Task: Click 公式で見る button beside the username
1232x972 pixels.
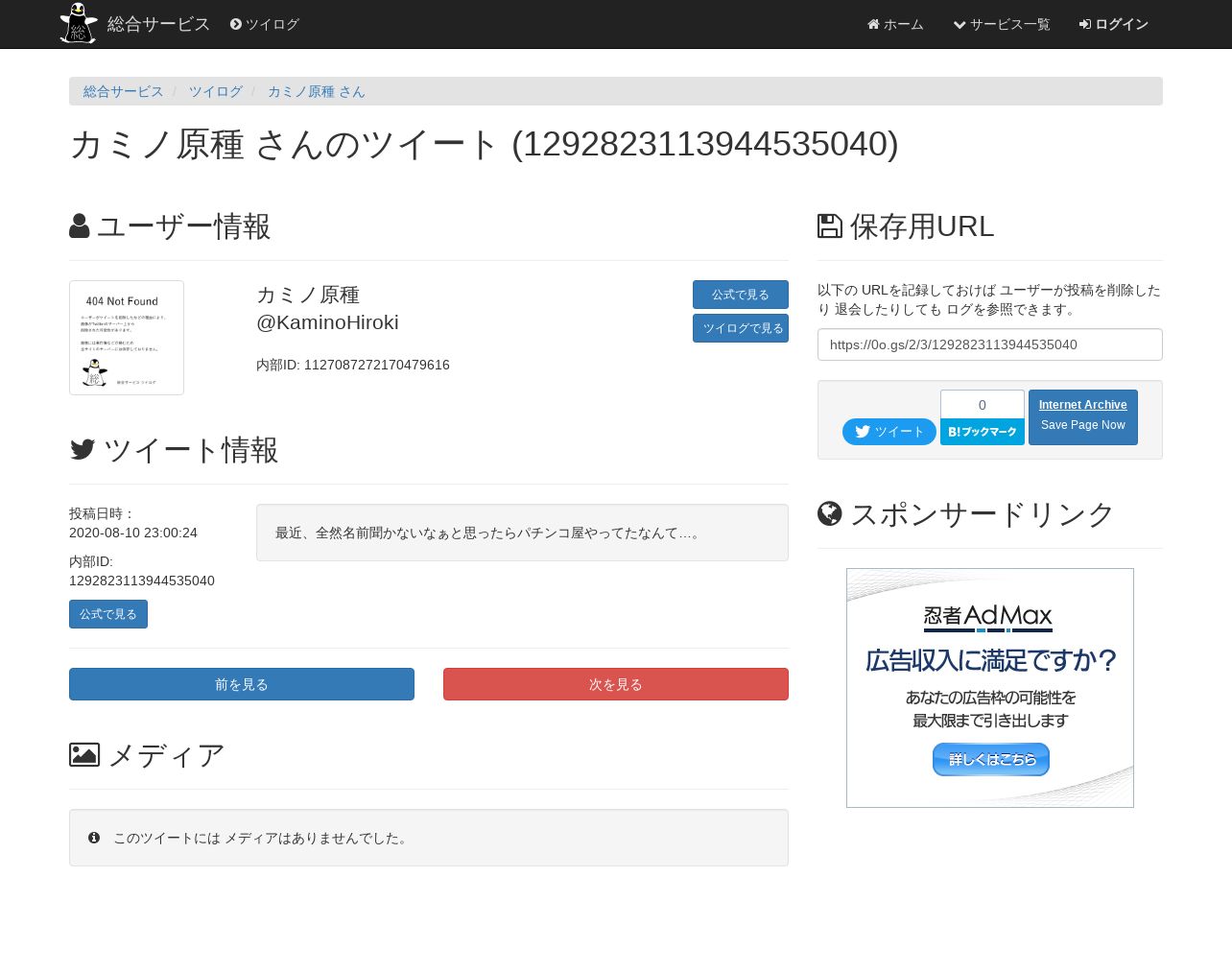Action: click(x=741, y=295)
